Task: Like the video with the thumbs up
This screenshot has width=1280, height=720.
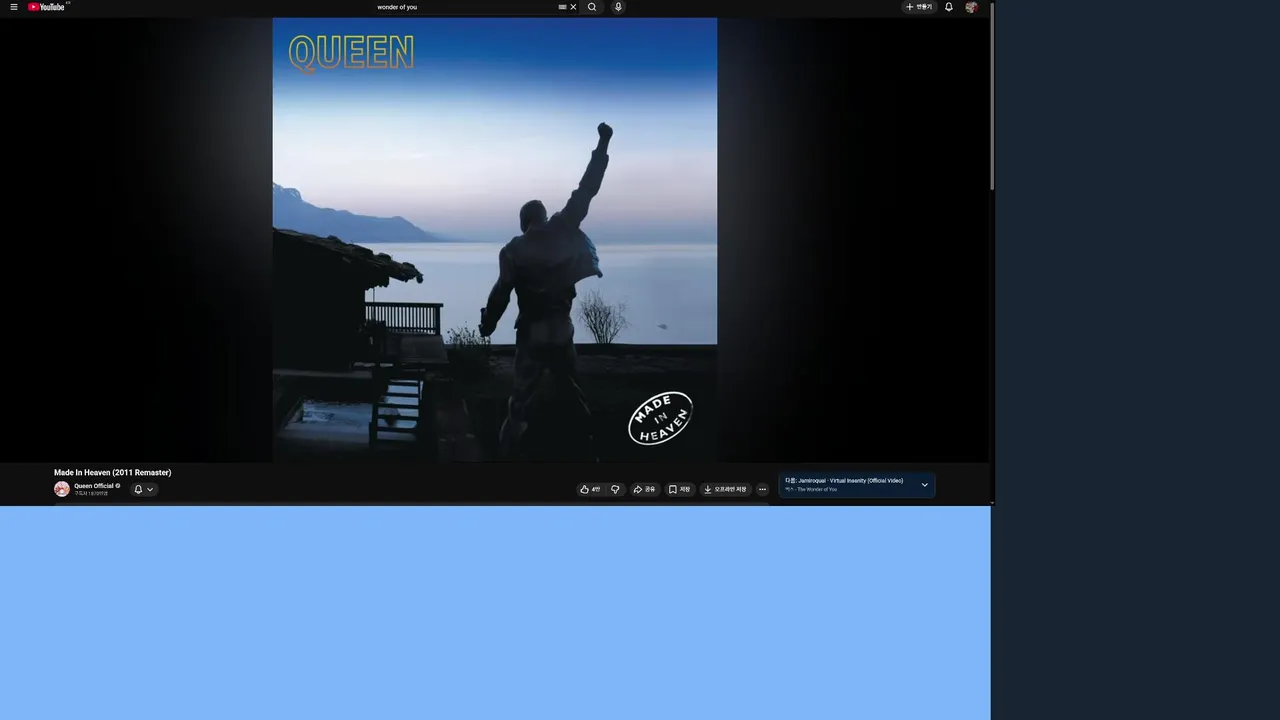Action: [590, 489]
